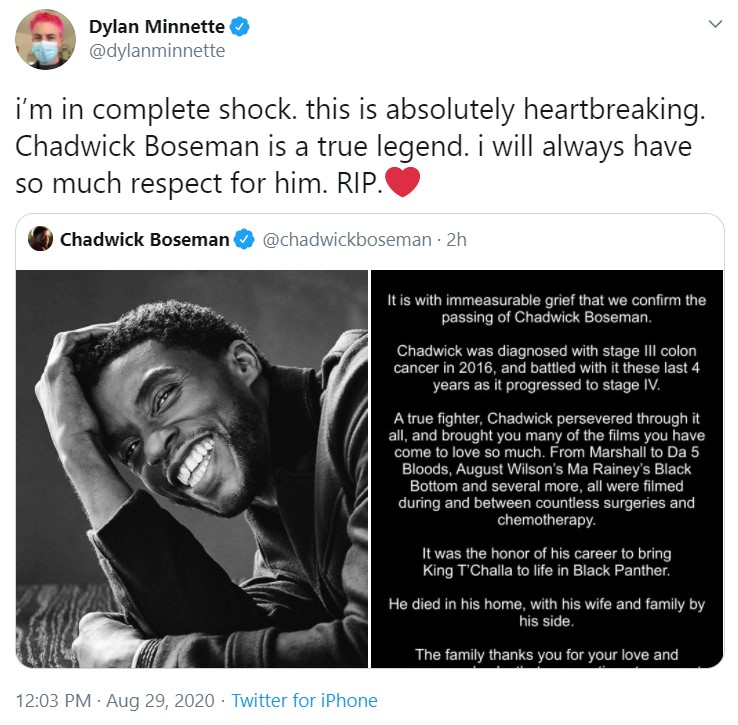Click the 'stage III colon cancer' paragraph in image
This screenshot has width=738, height=725.
(x=546, y=368)
